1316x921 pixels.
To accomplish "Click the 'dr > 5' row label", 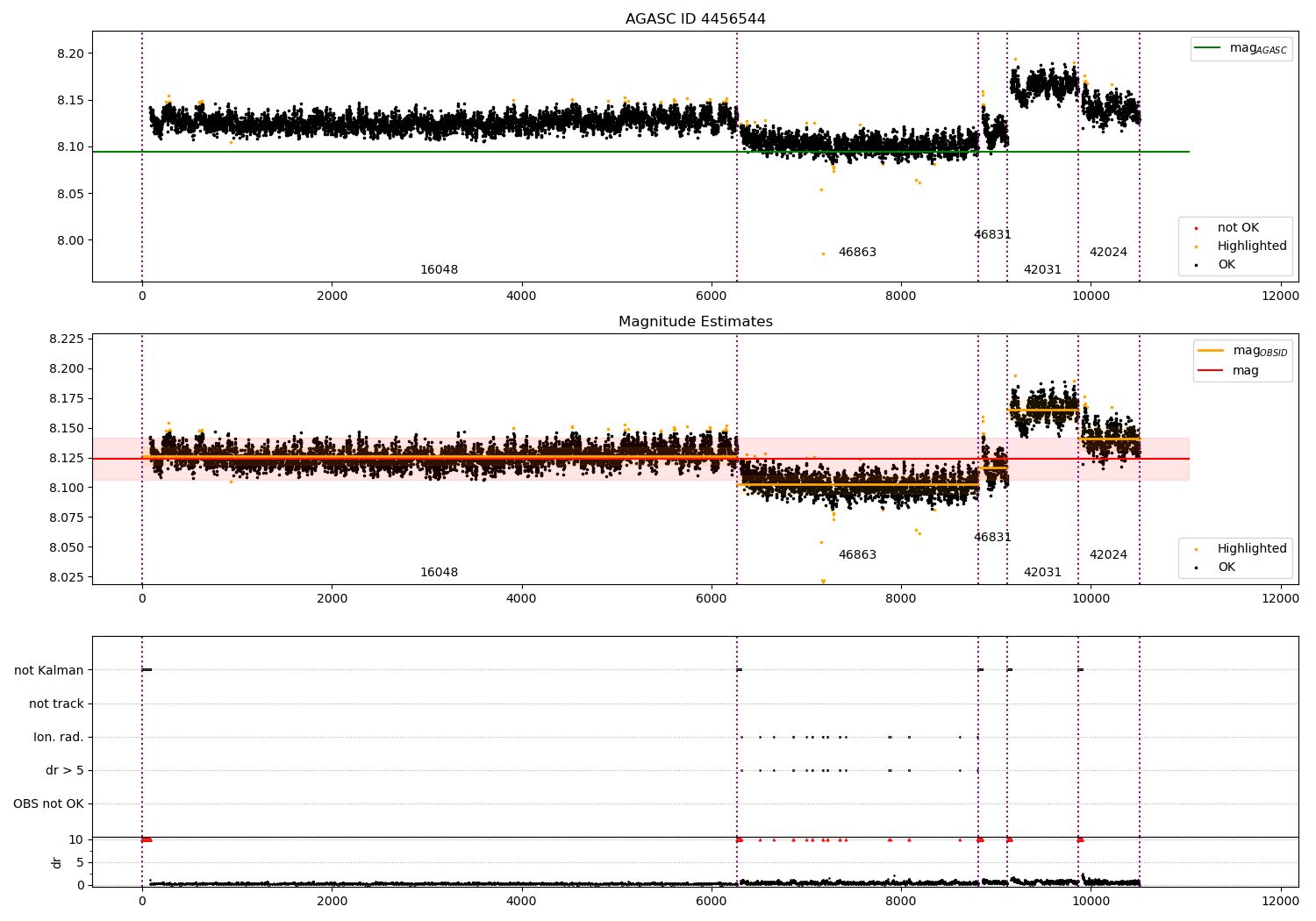I will pyautogui.click(x=65, y=770).
